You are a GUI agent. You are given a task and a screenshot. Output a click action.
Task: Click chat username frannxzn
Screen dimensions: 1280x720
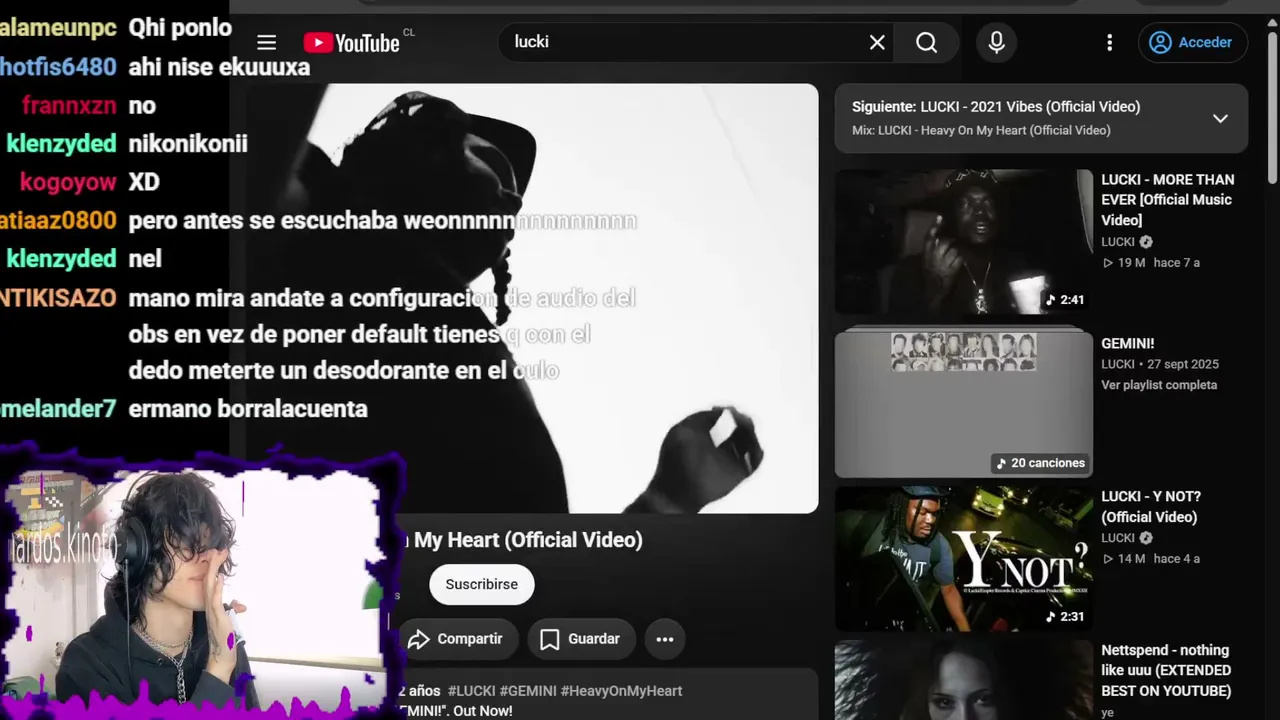tap(69, 106)
